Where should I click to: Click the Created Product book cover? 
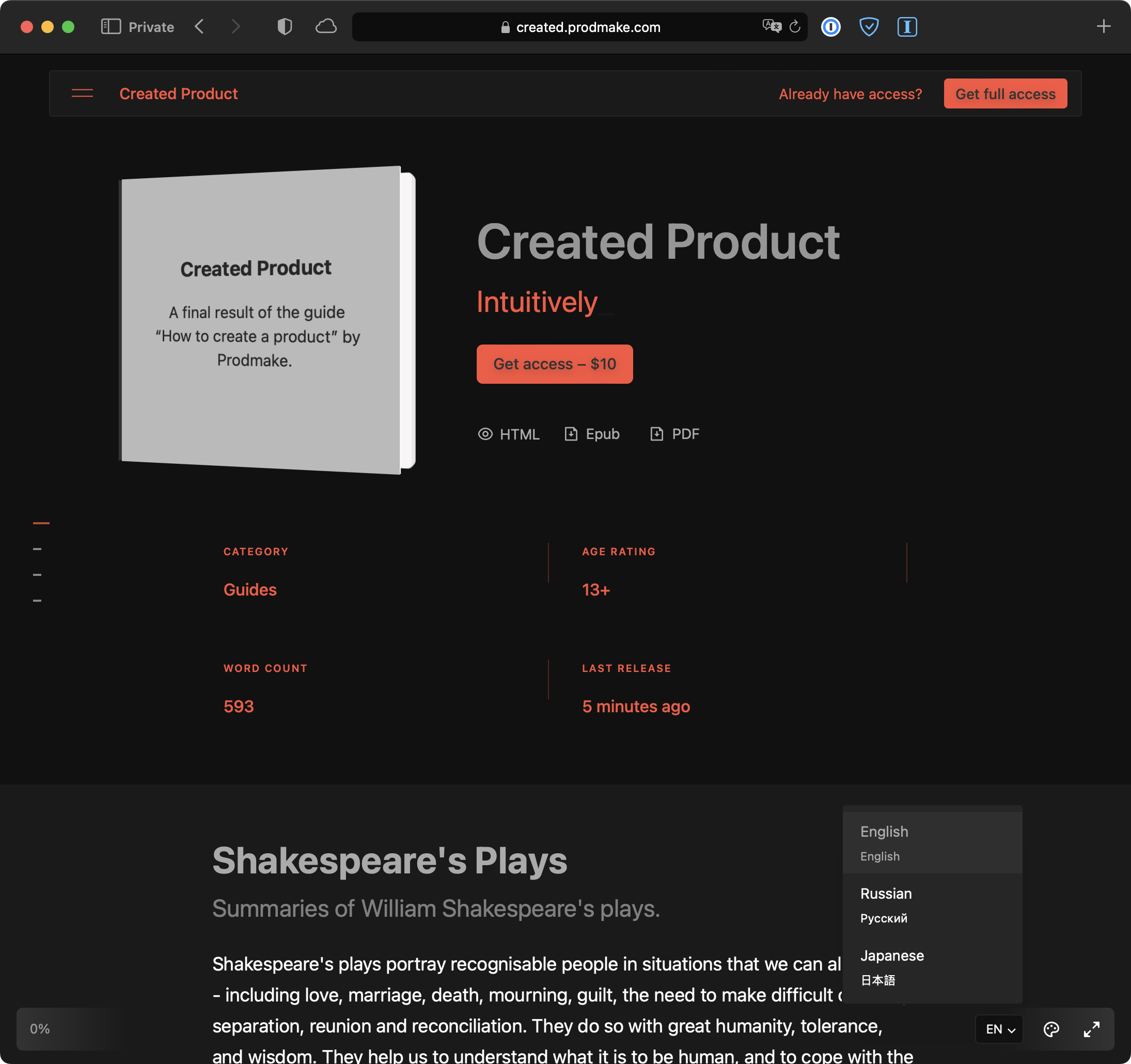(x=262, y=320)
